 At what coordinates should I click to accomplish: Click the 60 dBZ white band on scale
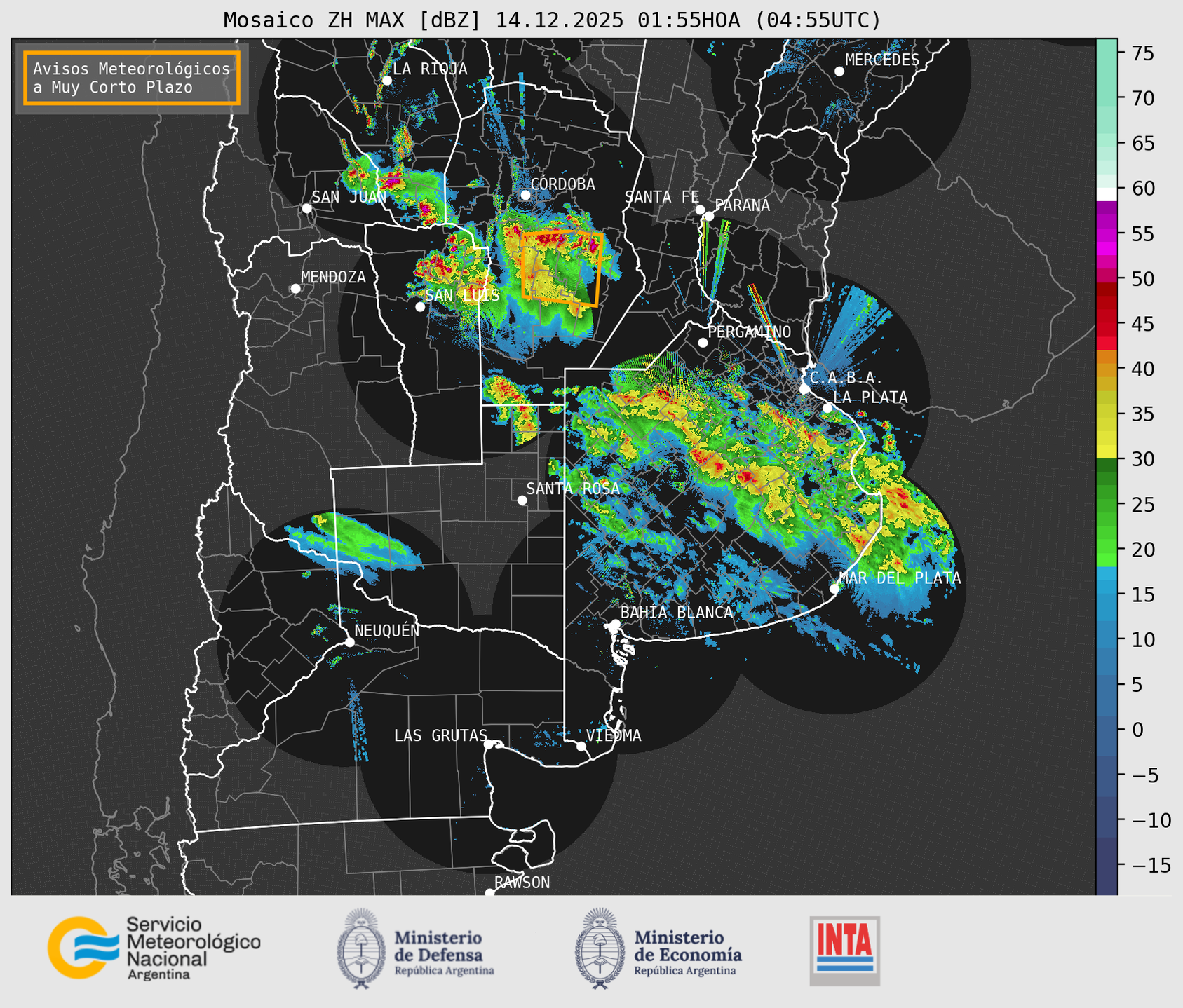[x=1107, y=193]
